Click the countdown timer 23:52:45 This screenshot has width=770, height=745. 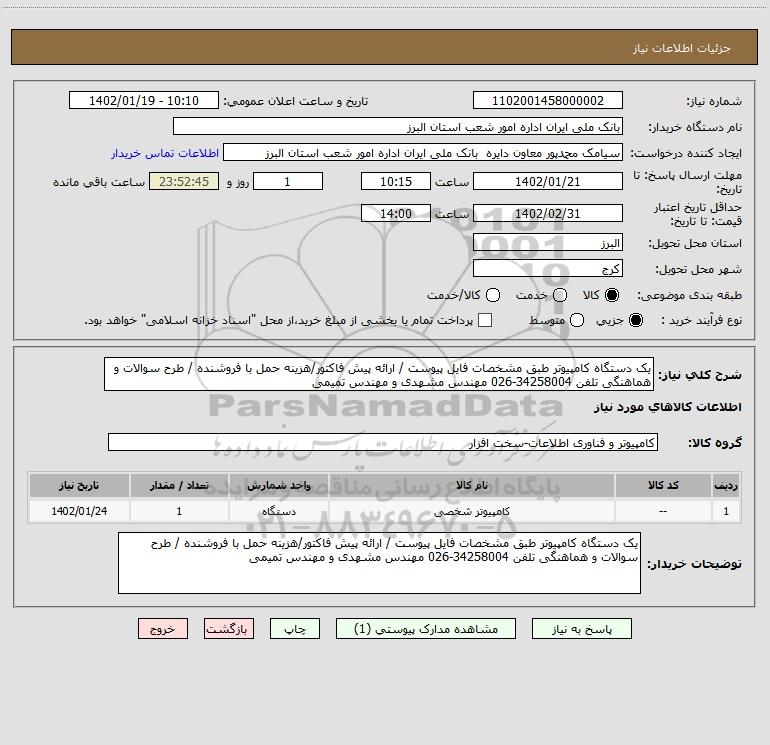(184, 181)
